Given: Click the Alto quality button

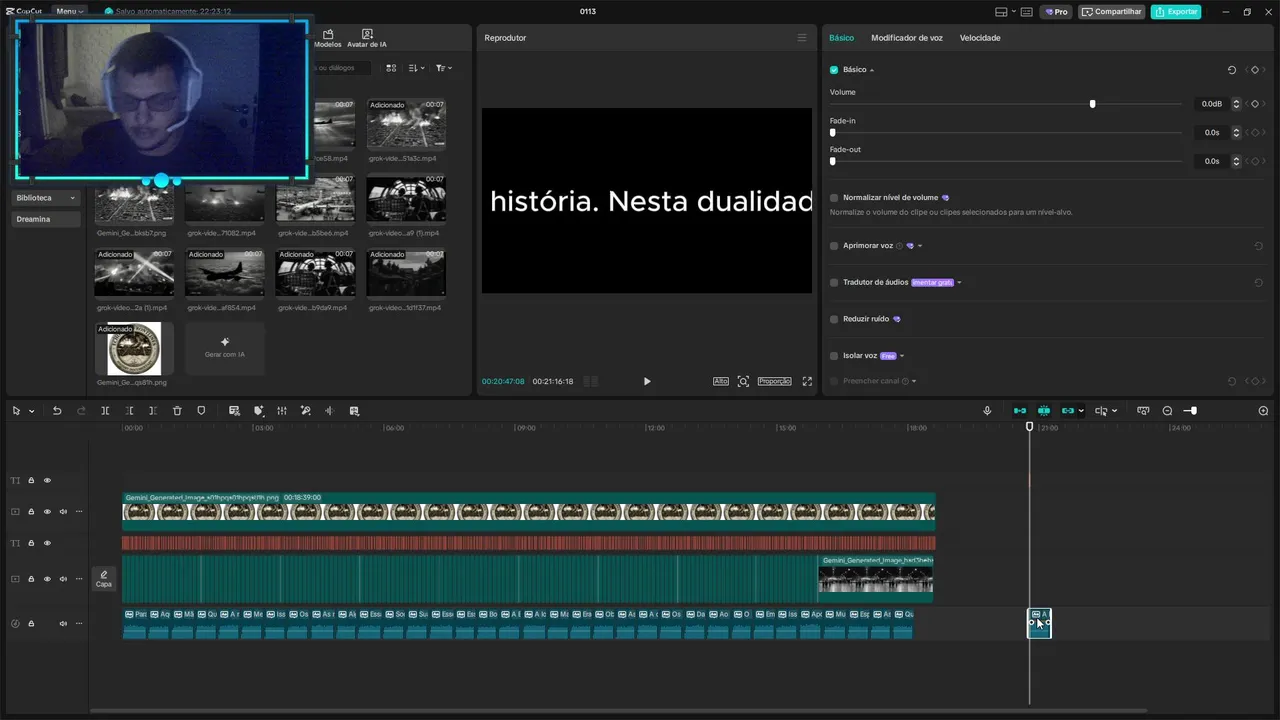Looking at the screenshot, I should [721, 381].
